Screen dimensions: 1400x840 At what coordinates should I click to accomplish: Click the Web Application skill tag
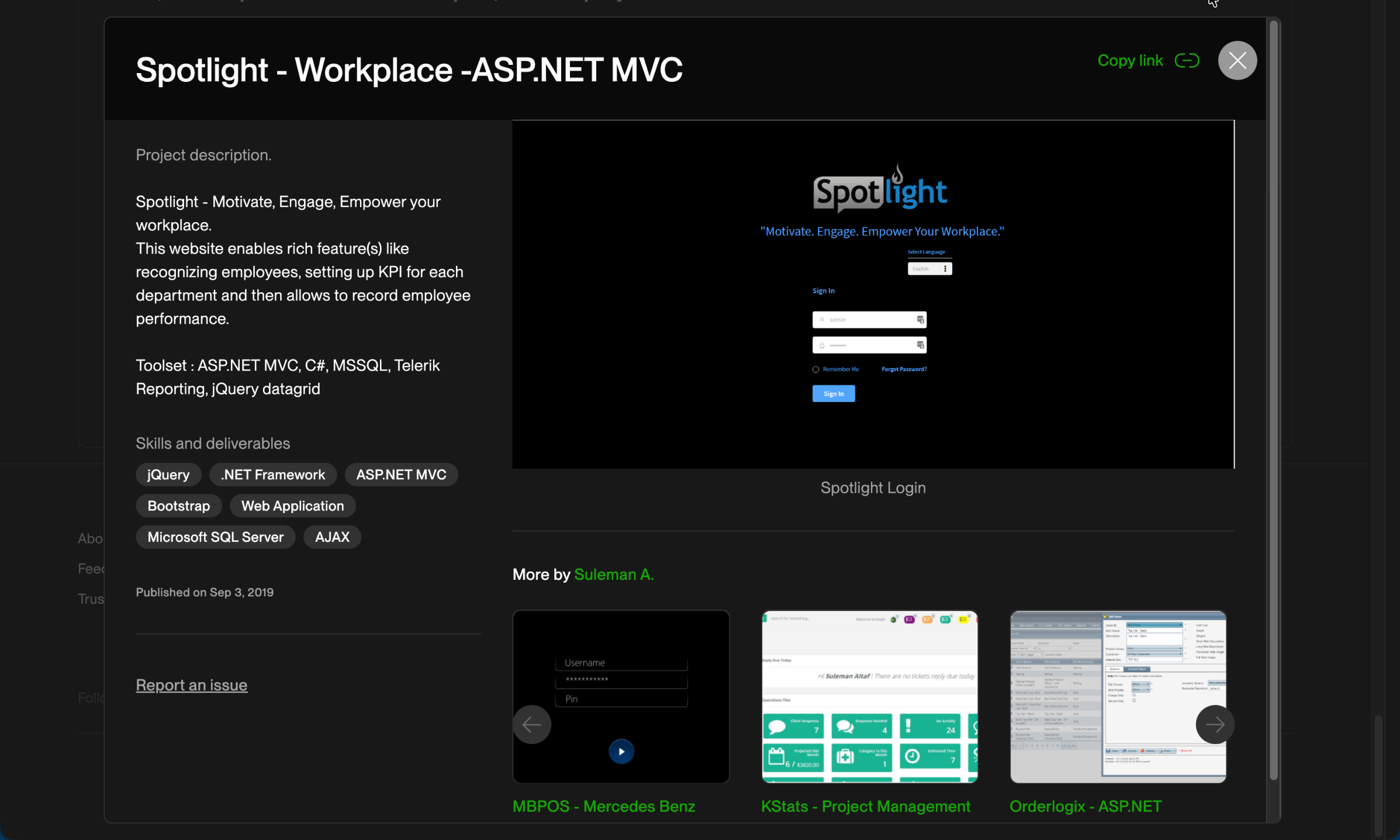coord(292,506)
